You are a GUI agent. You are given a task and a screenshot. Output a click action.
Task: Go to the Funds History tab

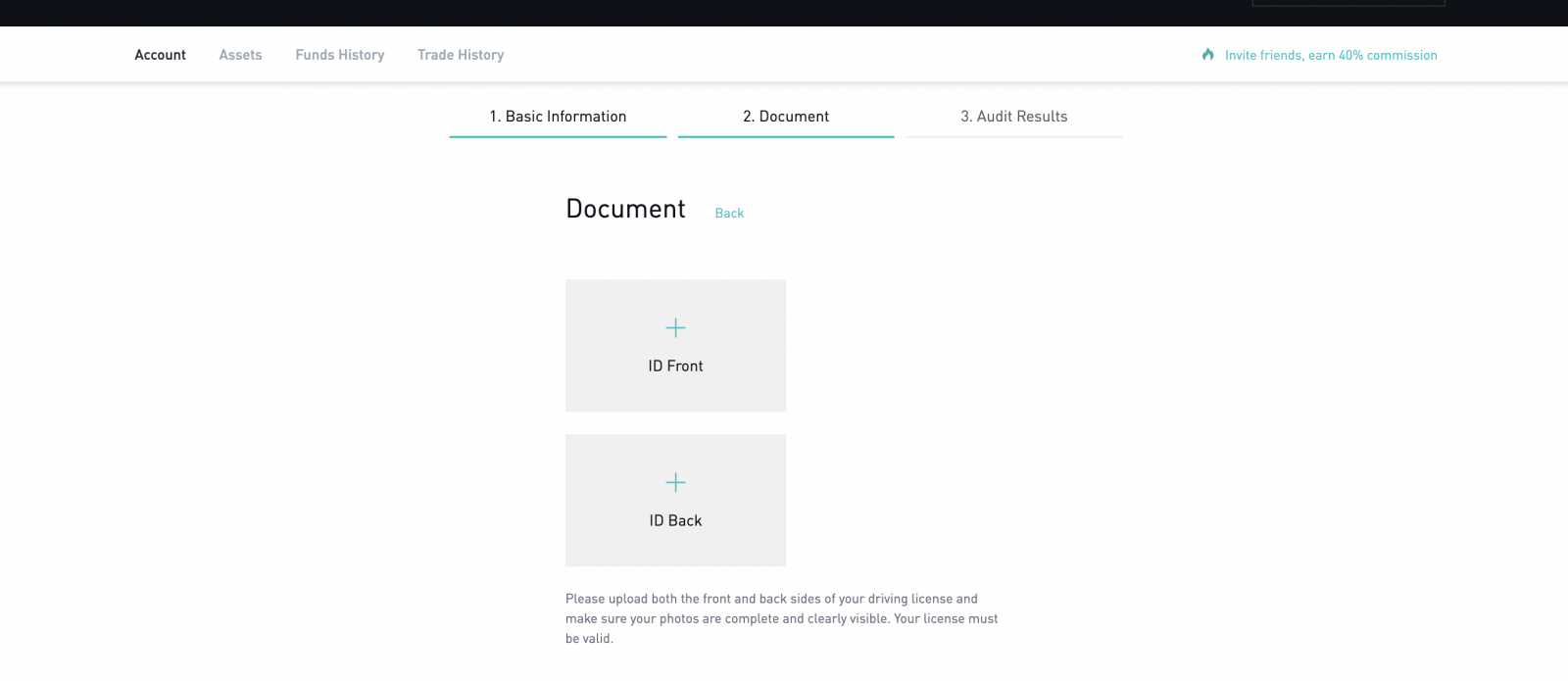[x=339, y=55]
